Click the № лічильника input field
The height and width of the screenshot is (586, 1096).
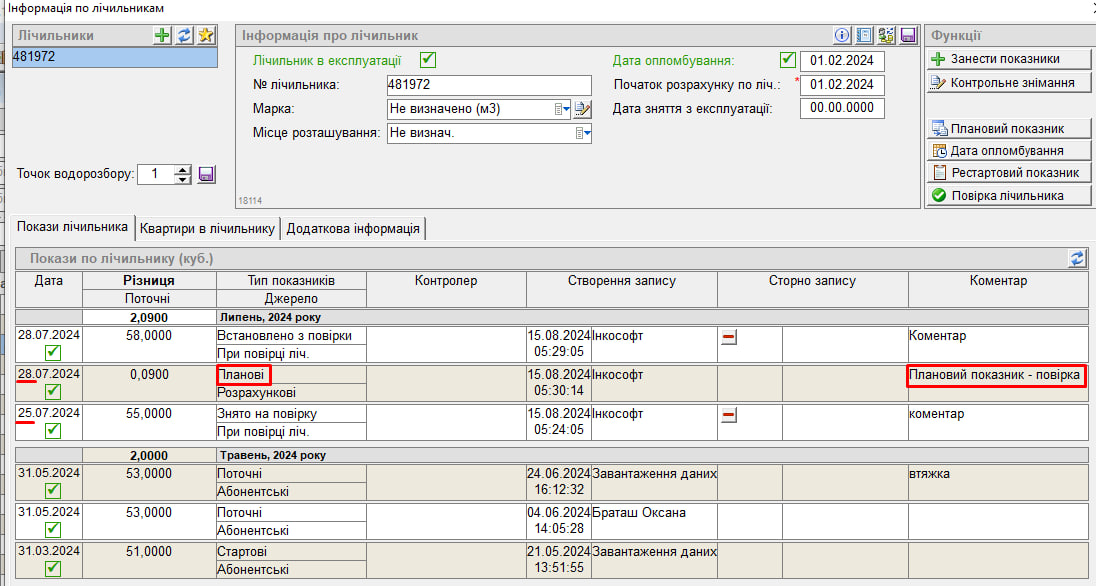(488, 85)
